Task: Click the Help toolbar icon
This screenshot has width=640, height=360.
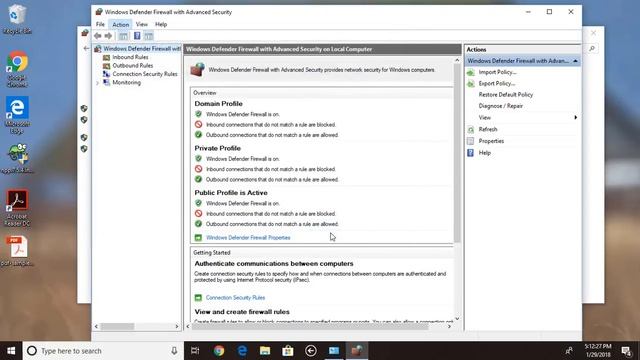Action: coord(137,36)
